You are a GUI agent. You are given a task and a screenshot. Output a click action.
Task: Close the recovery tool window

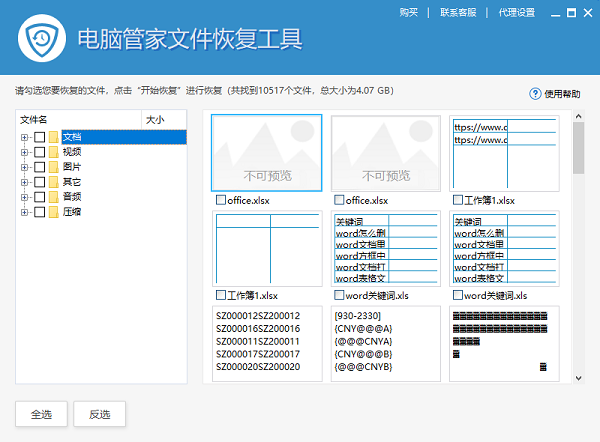pyautogui.click(x=588, y=13)
